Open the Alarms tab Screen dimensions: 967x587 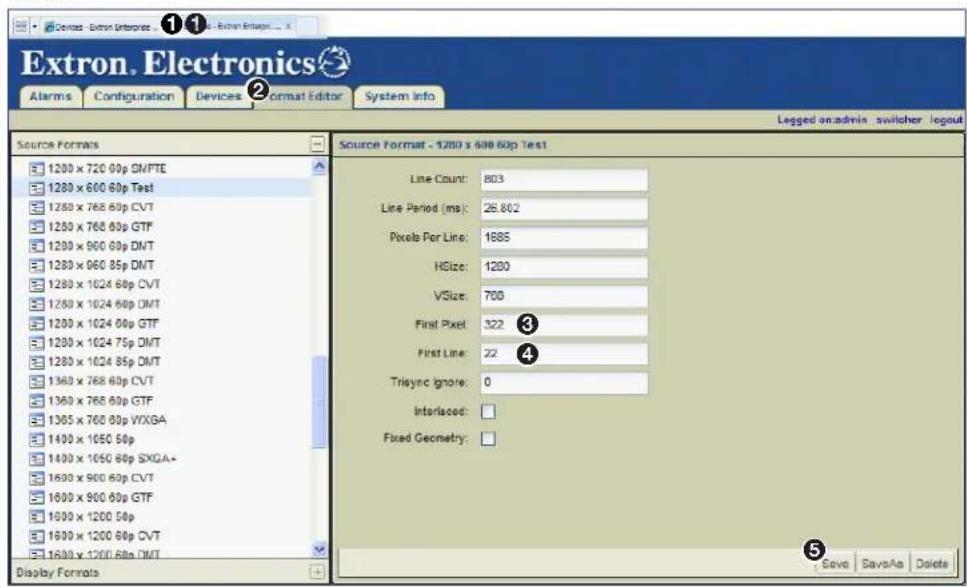pyautogui.click(x=51, y=97)
